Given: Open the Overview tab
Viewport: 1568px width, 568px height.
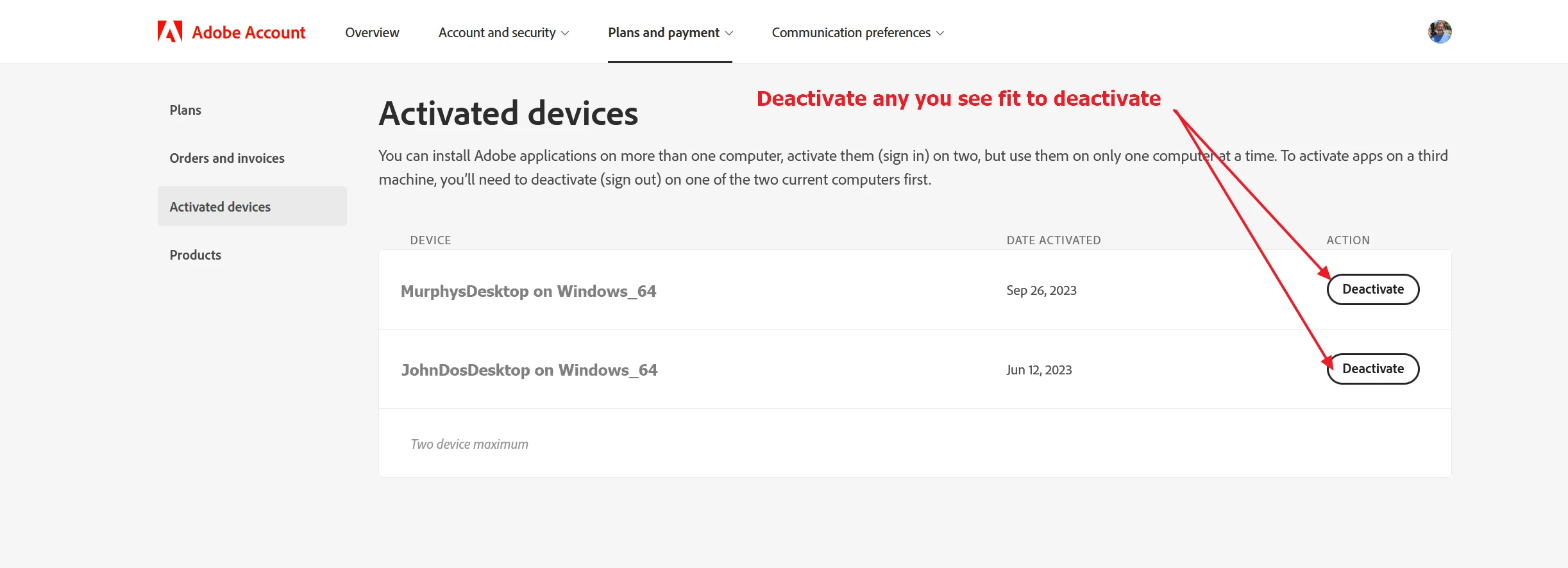Looking at the screenshot, I should coord(372,33).
